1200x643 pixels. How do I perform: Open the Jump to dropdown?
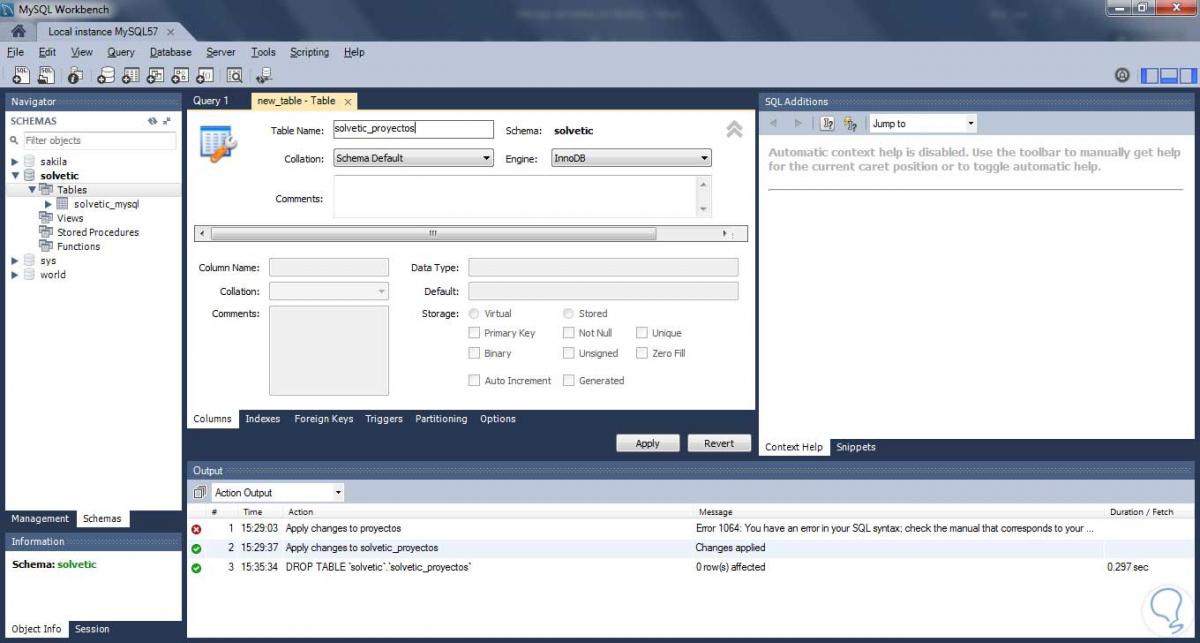point(922,124)
